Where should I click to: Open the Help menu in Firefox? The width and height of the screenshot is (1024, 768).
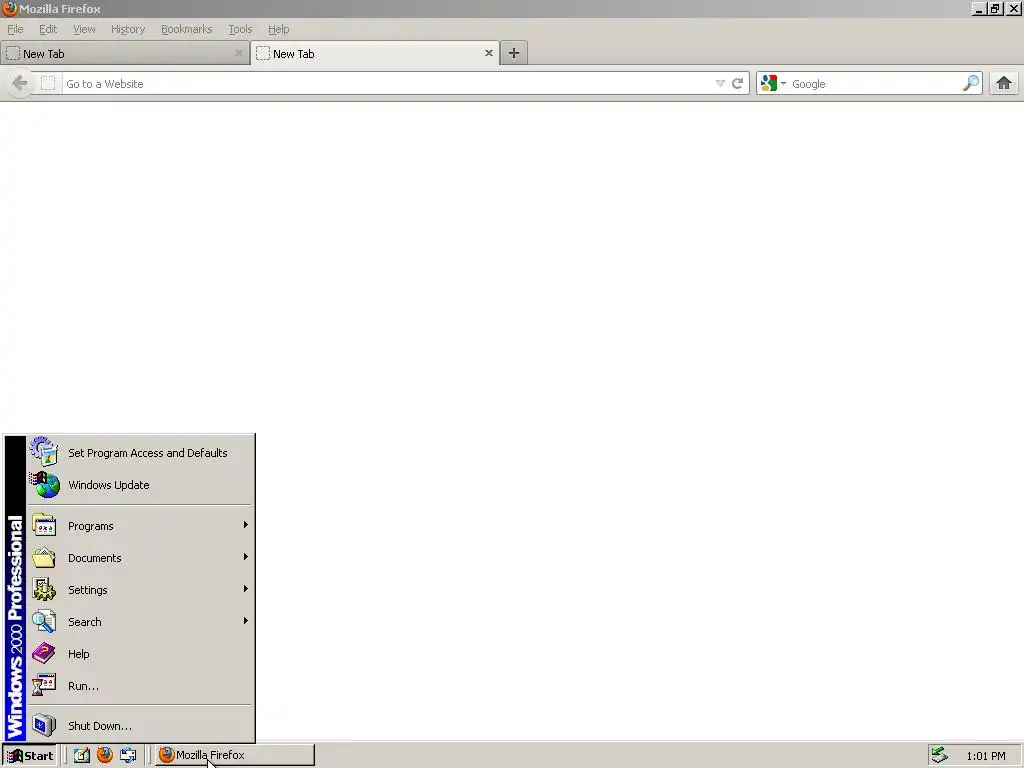[278, 29]
